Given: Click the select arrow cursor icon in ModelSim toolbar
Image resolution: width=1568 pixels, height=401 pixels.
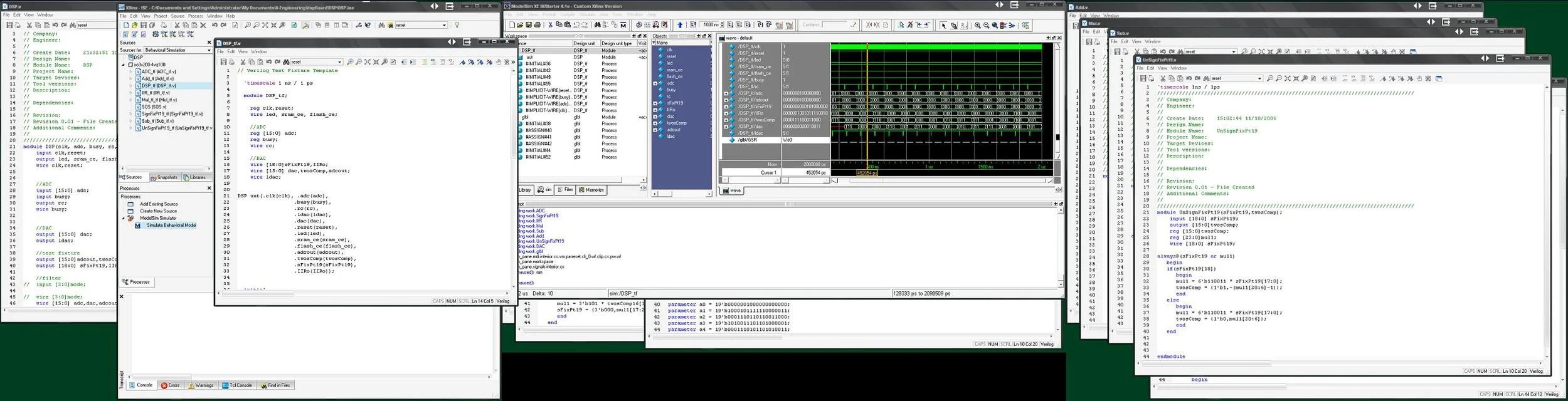Looking at the screenshot, I should tap(943, 25).
